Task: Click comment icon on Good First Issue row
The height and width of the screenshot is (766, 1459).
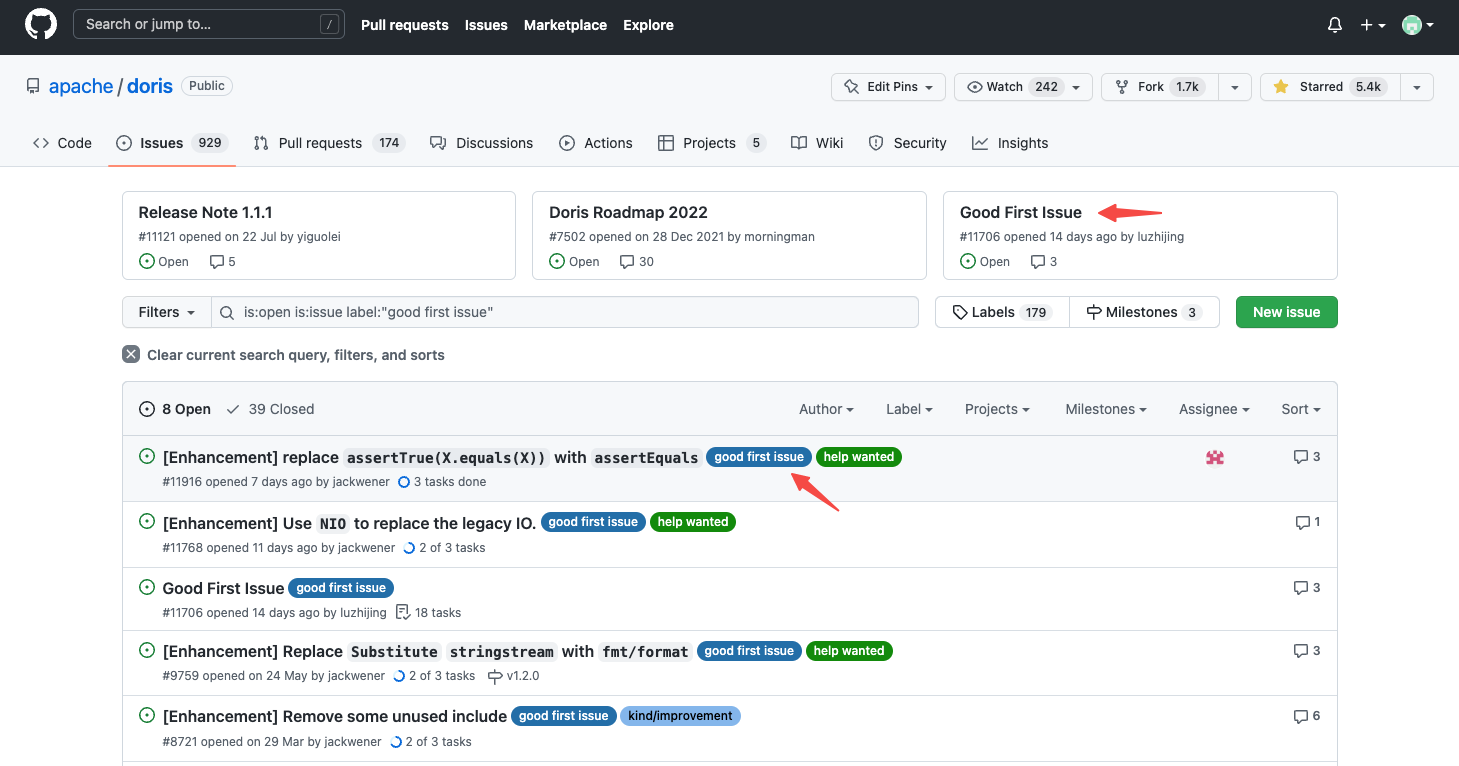Action: tap(1301, 587)
